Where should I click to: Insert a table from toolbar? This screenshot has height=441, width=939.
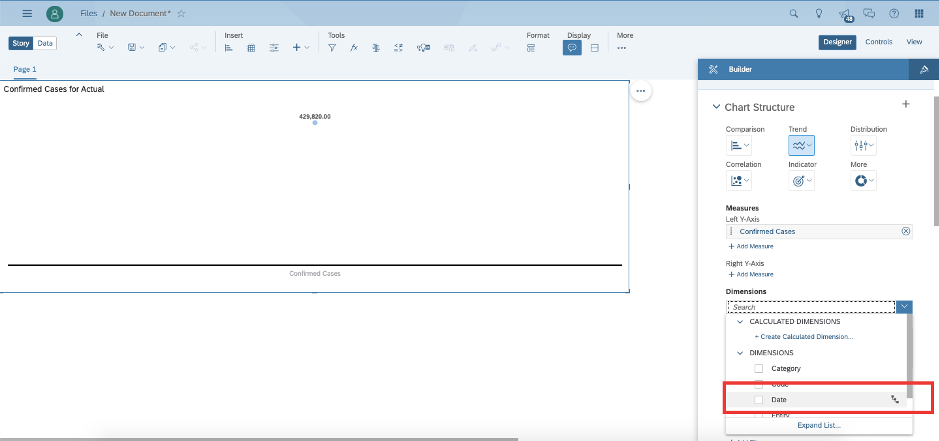click(x=252, y=48)
